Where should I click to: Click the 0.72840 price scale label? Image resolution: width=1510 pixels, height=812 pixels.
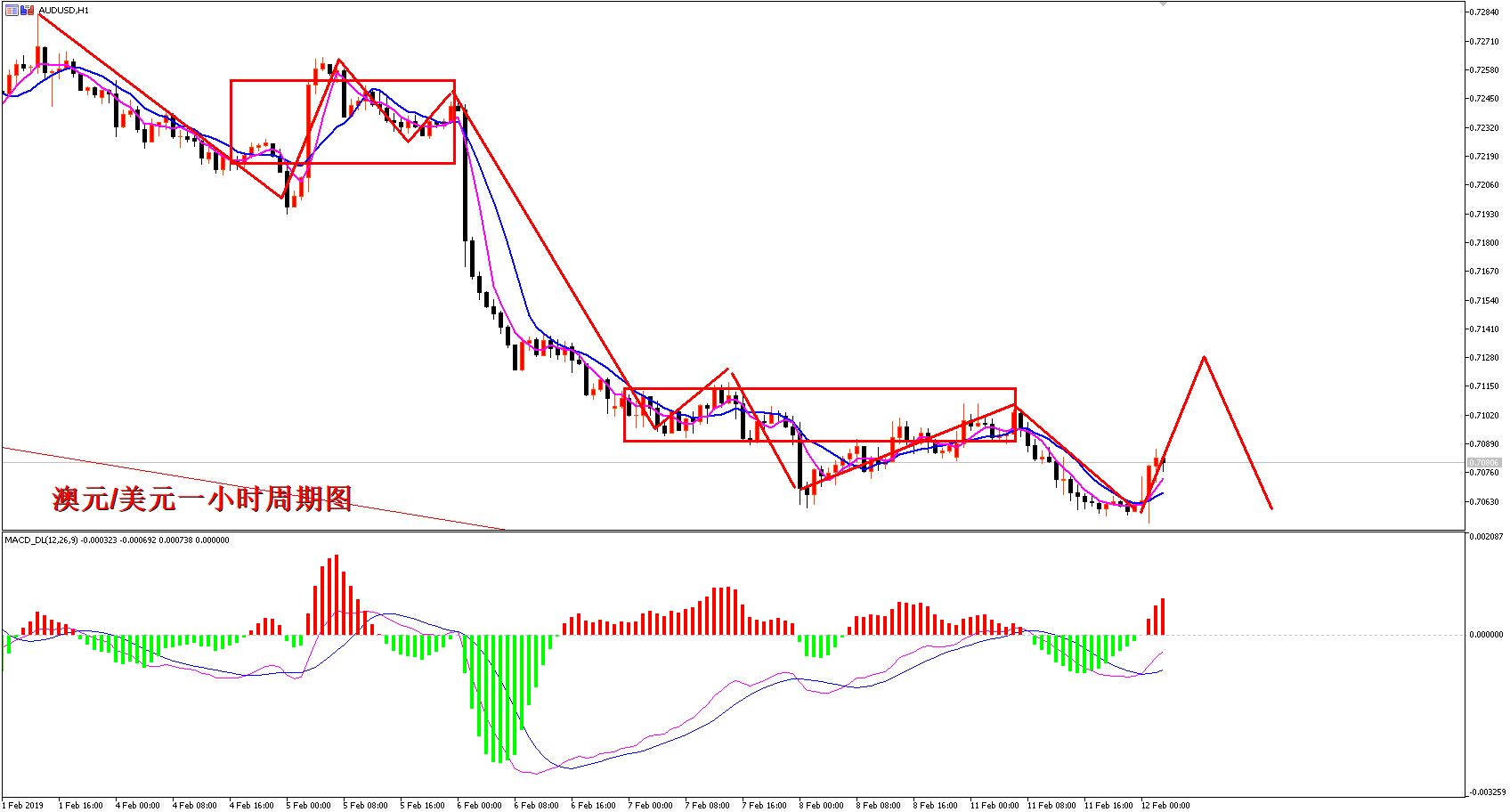click(x=1484, y=12)
